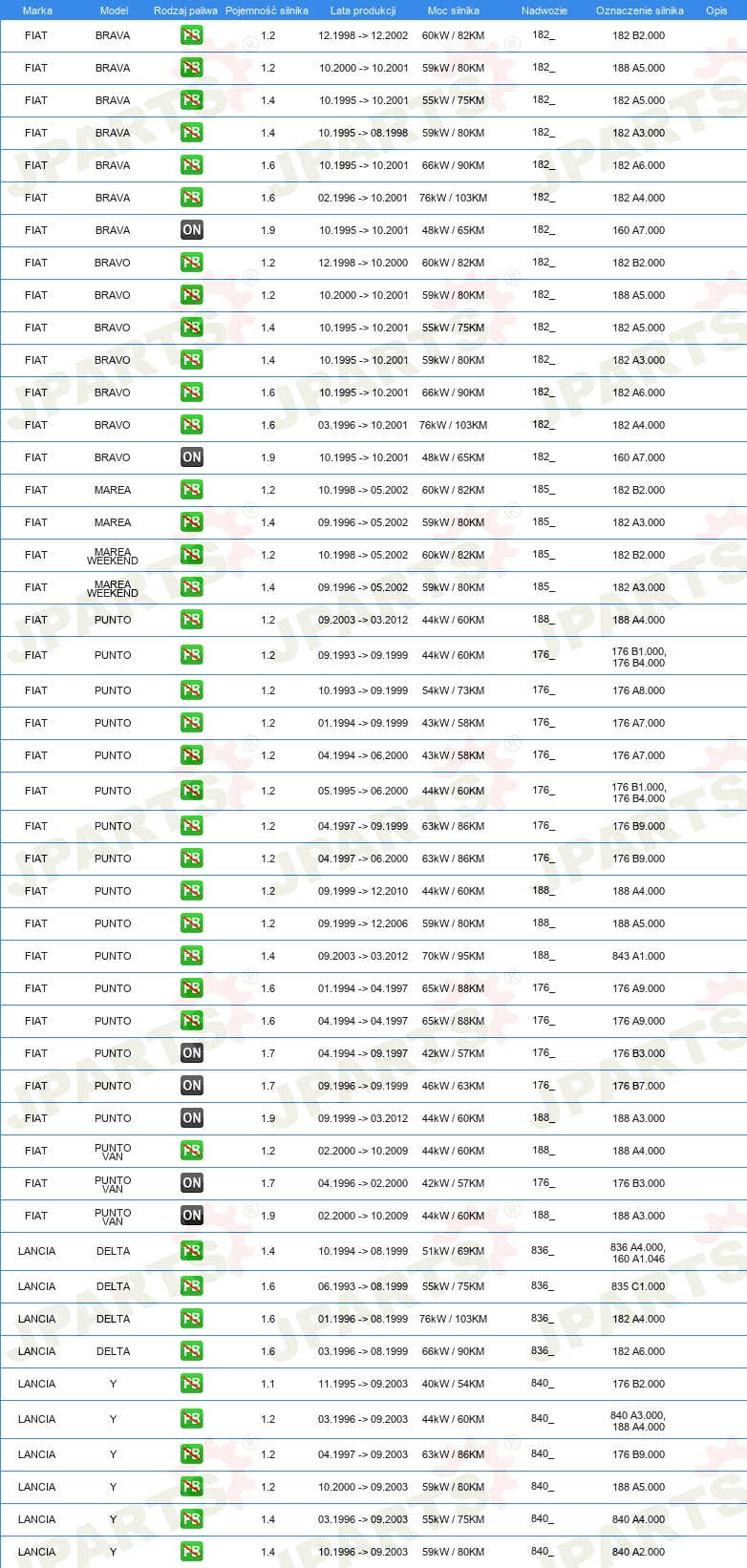Select engine code 840 A2.000
Image resolution: width=747 pixels, height=1568 pixels.
[639, 1552]
